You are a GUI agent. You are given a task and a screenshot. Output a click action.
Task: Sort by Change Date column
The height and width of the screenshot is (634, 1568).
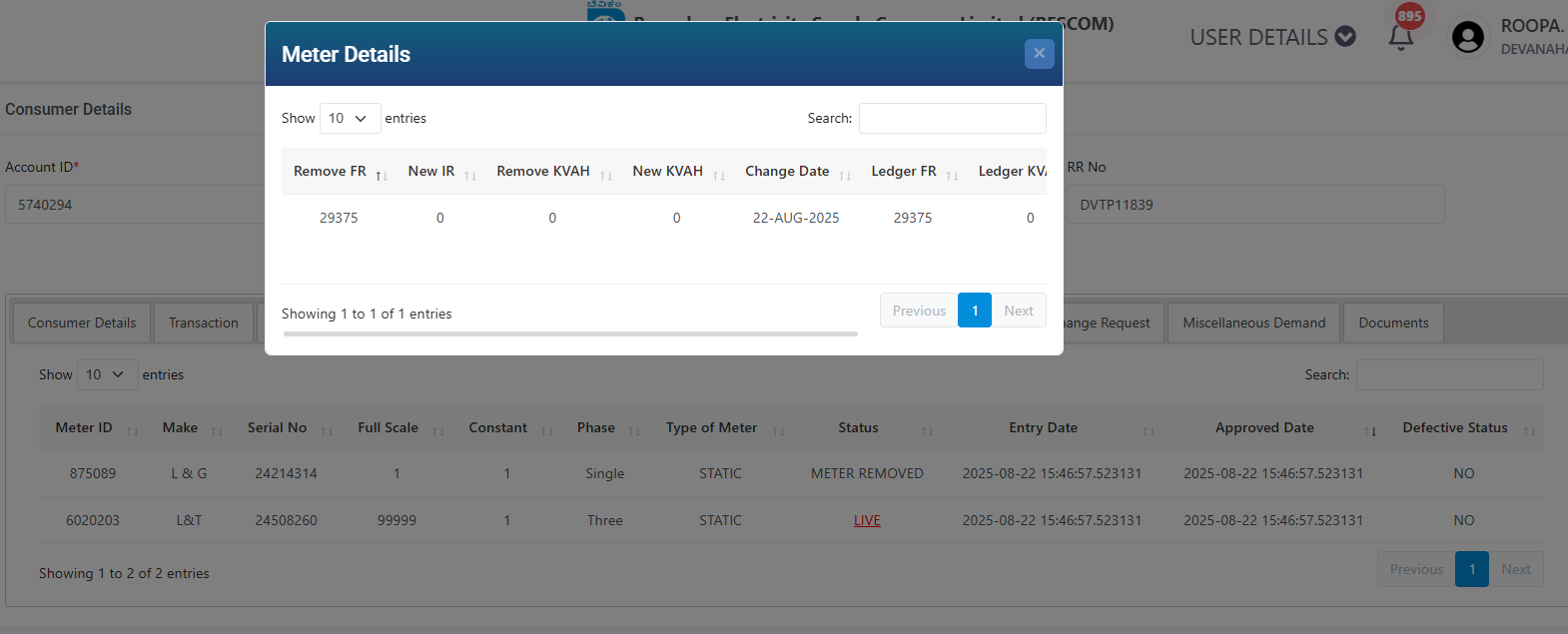tap(796, 172)
